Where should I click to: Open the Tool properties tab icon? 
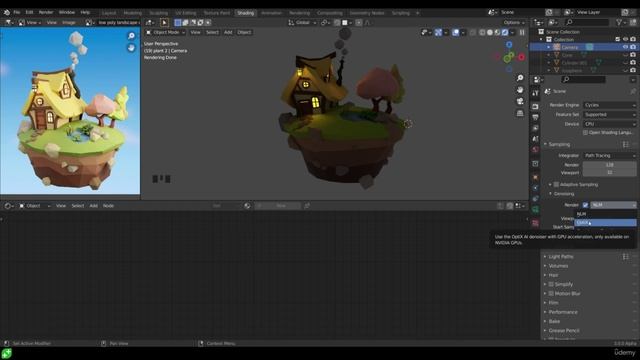click(535, 93)
